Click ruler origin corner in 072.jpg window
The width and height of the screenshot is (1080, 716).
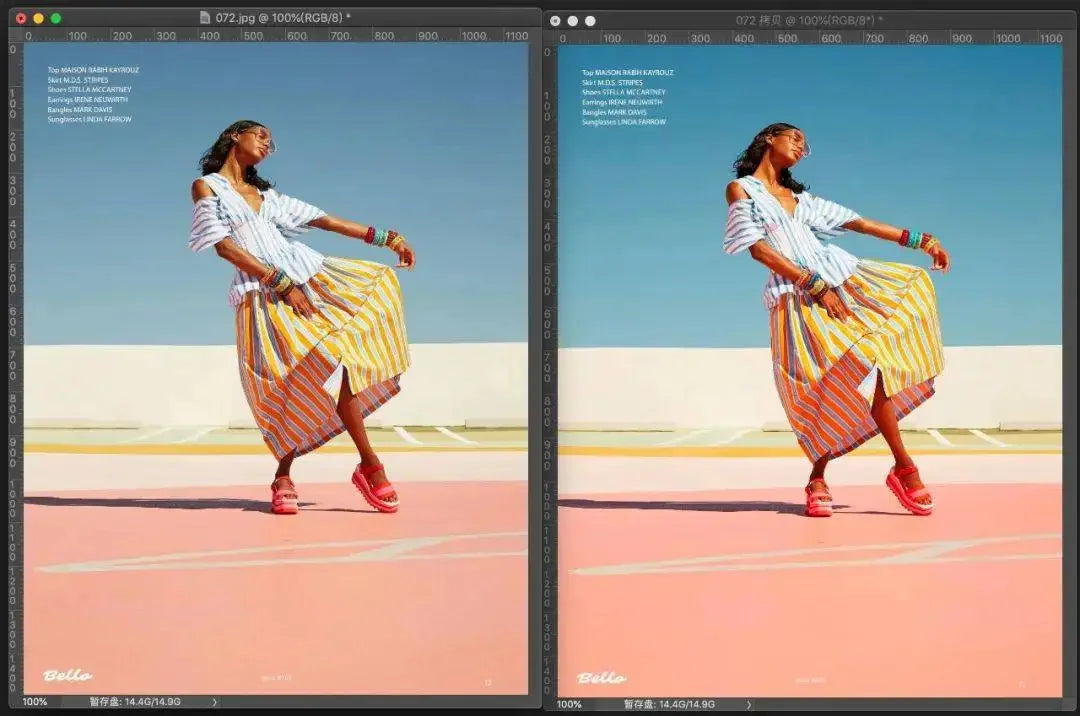(x=15, y=35)
